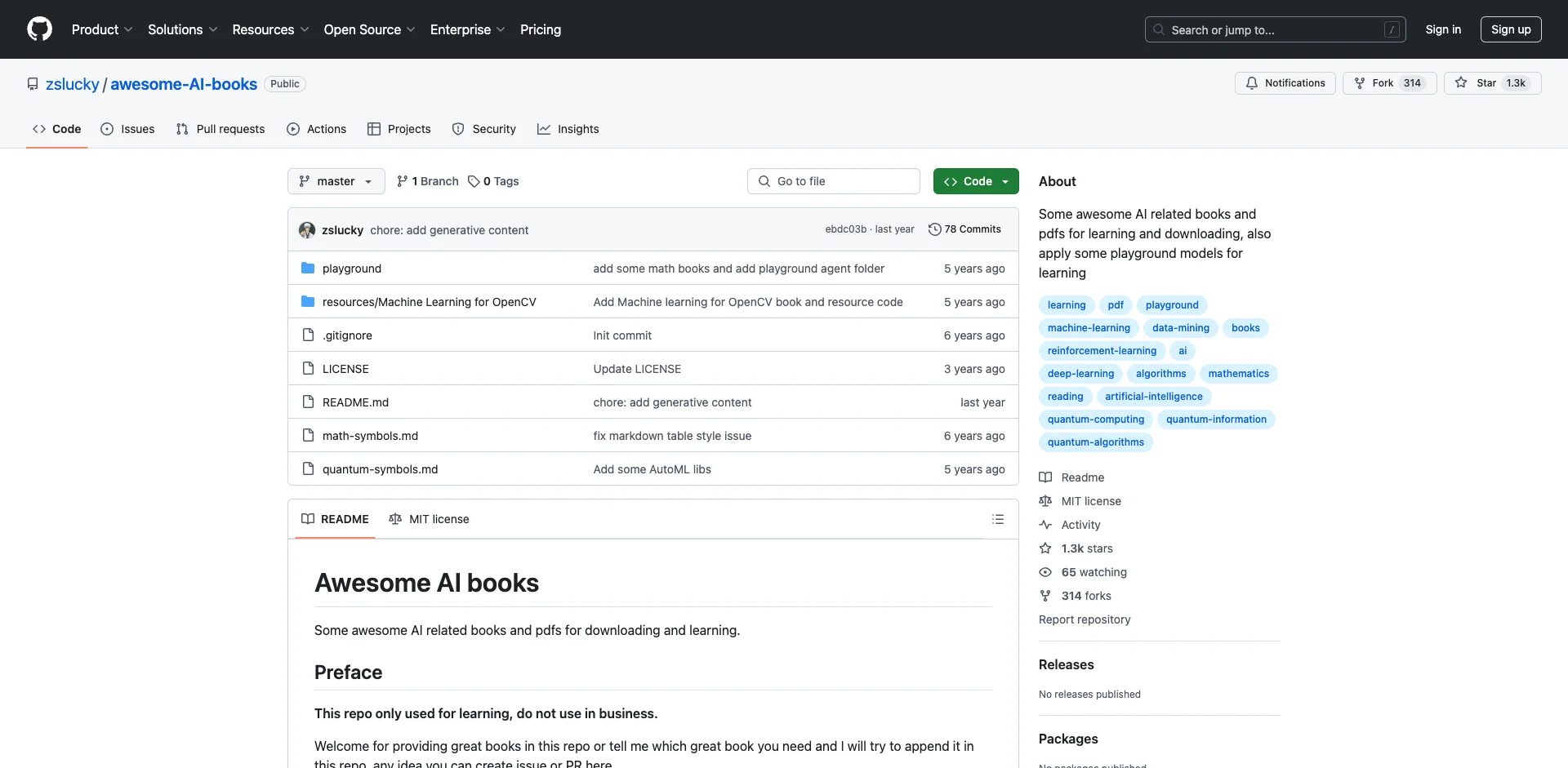This screenshot has width=1568, height=768.
Task: Click Report repository
Action: coord(1085,619)
